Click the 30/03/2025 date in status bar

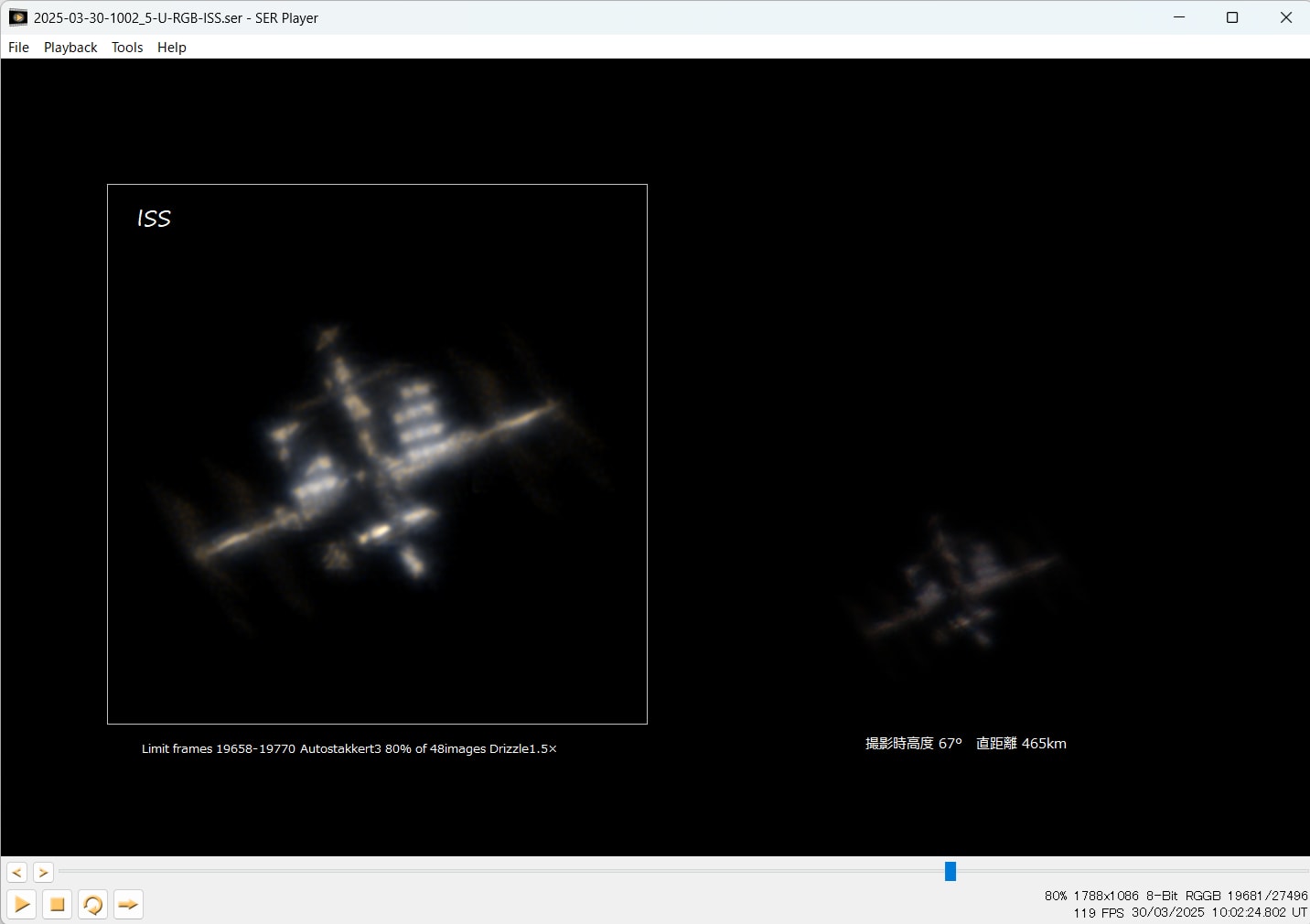(x=1167, y=912)
